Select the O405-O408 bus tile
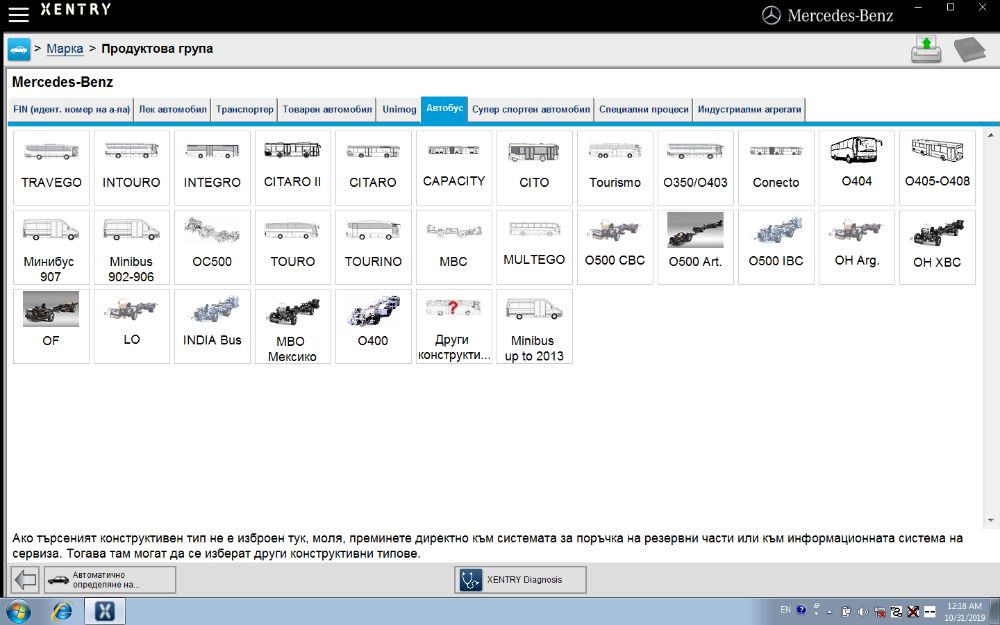1000x625 pixels. [x=937, y=168]
